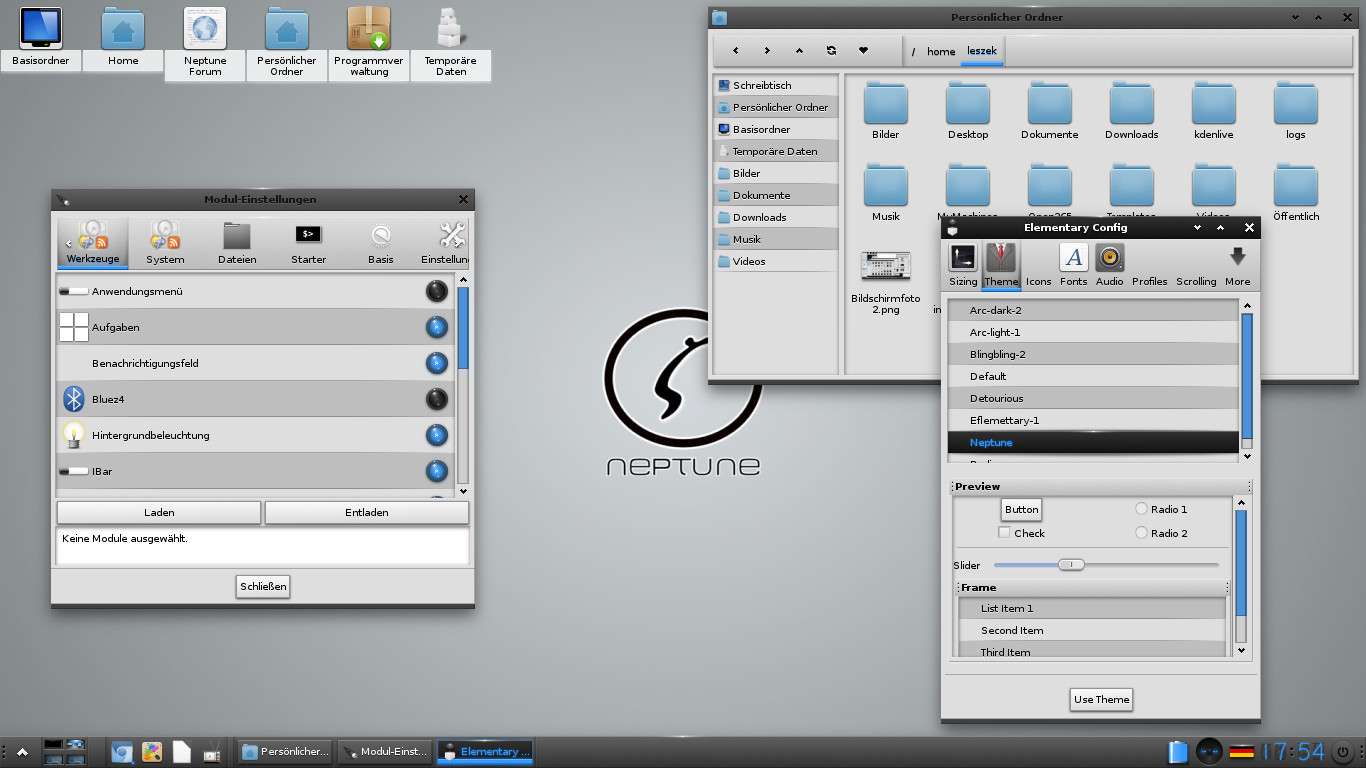The height and width of the screenshot is (768, 1366).
Task: Select Downloads in the file manager sidebar
Action: [x=777, y=217]
